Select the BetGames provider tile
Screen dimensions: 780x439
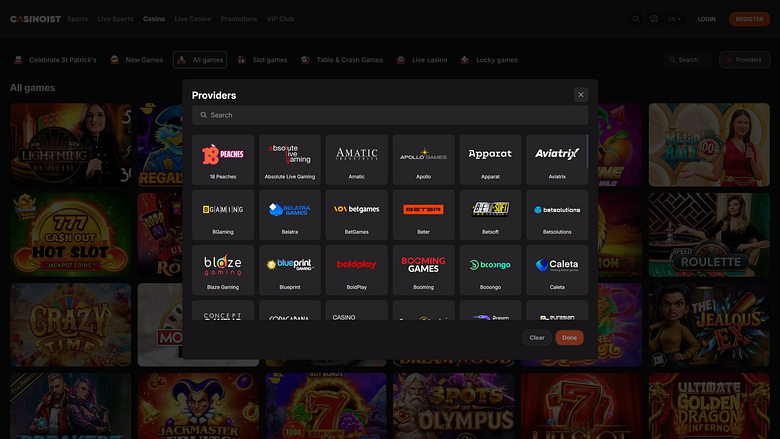[357, 215]
